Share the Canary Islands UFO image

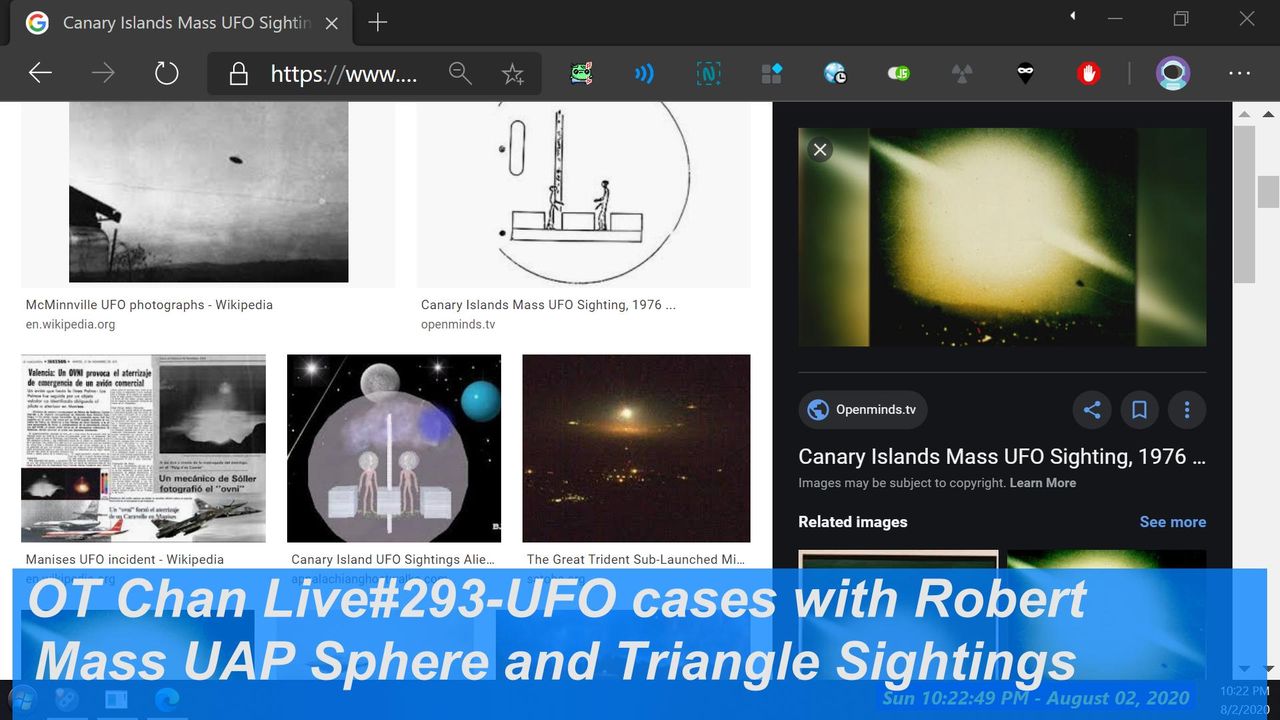pos(1092,410)
